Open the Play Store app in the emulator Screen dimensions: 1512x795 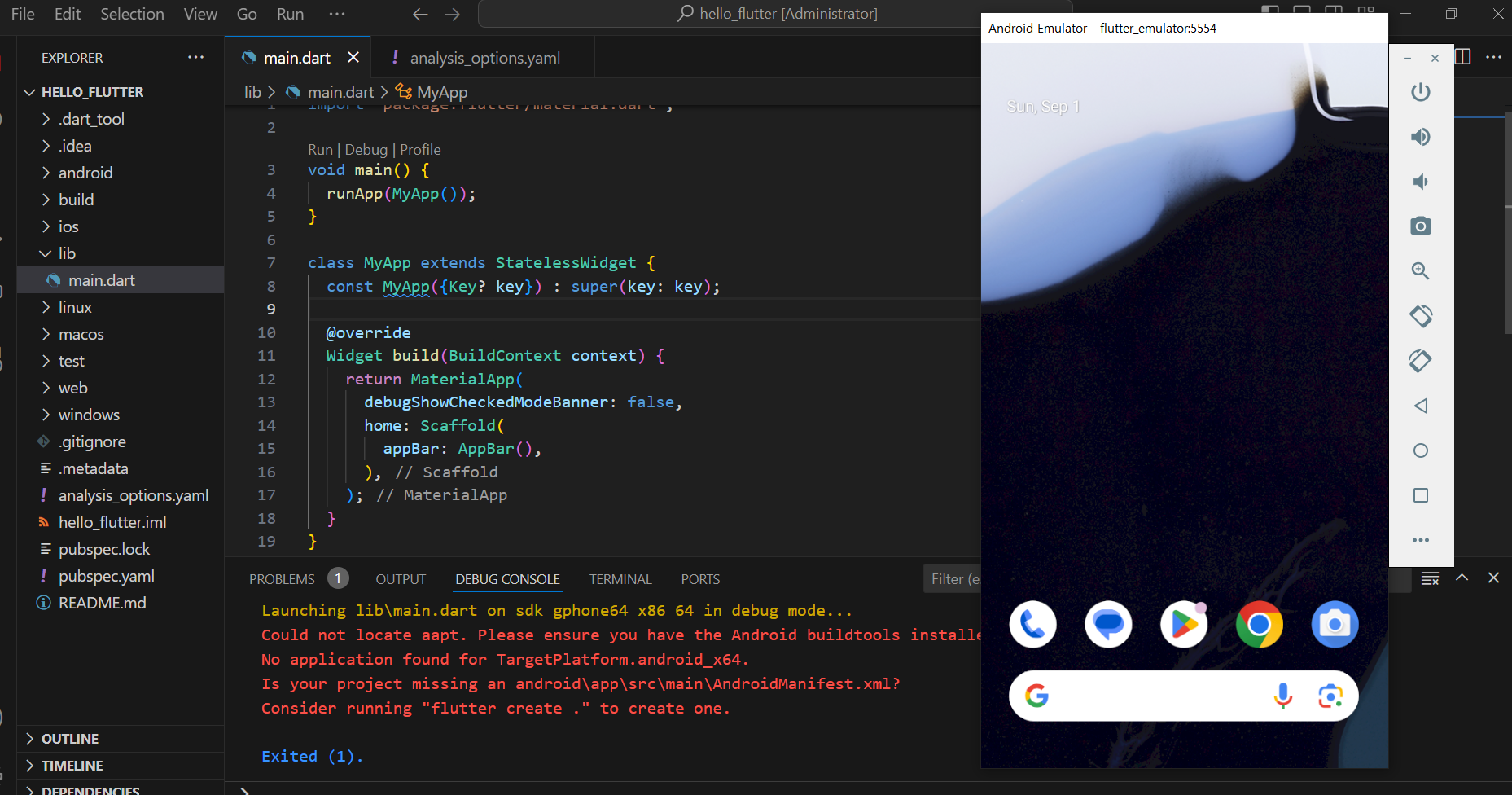pyautogui.click(x=1184, y=625)
